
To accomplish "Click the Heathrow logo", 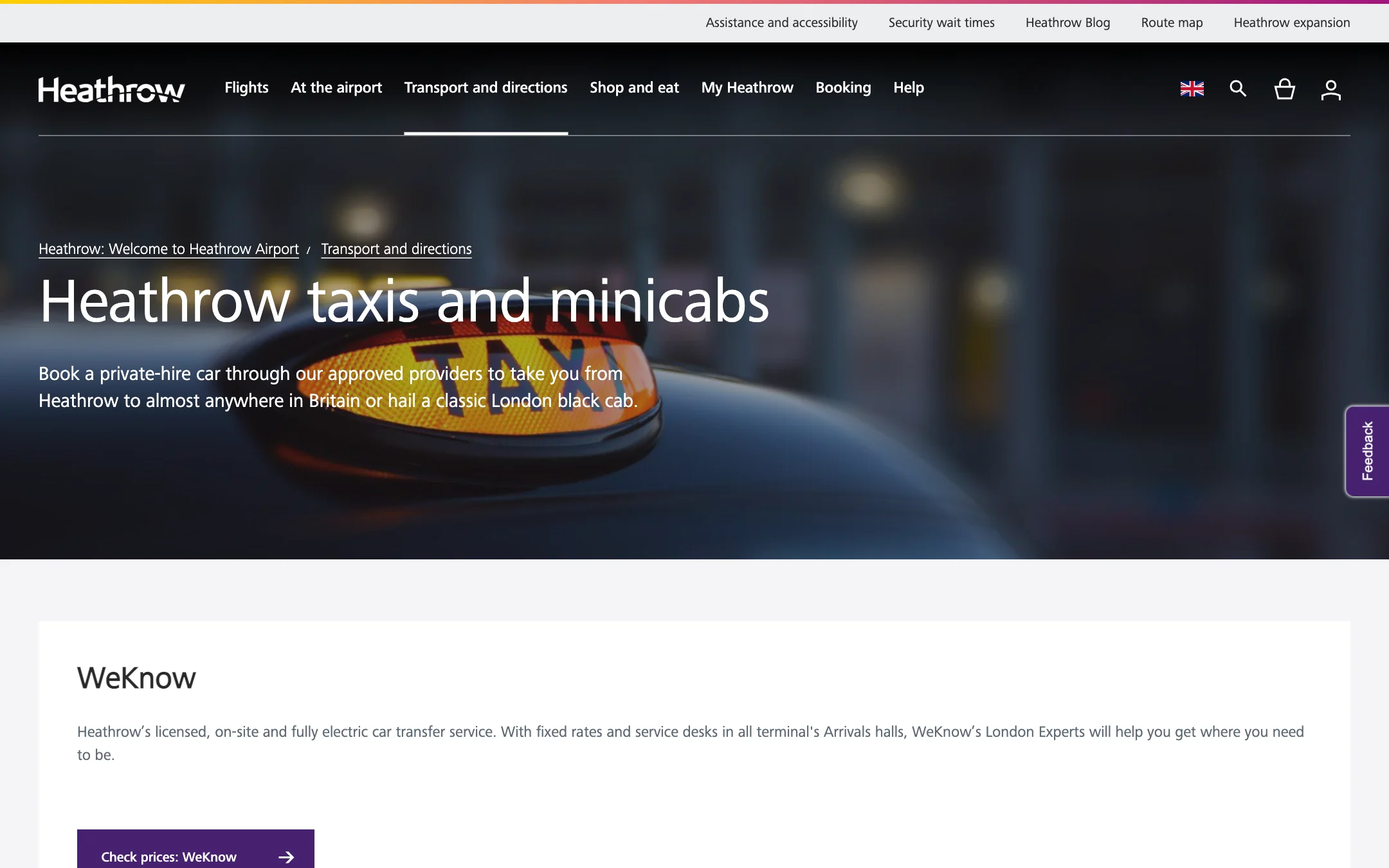I will (112, 89).
